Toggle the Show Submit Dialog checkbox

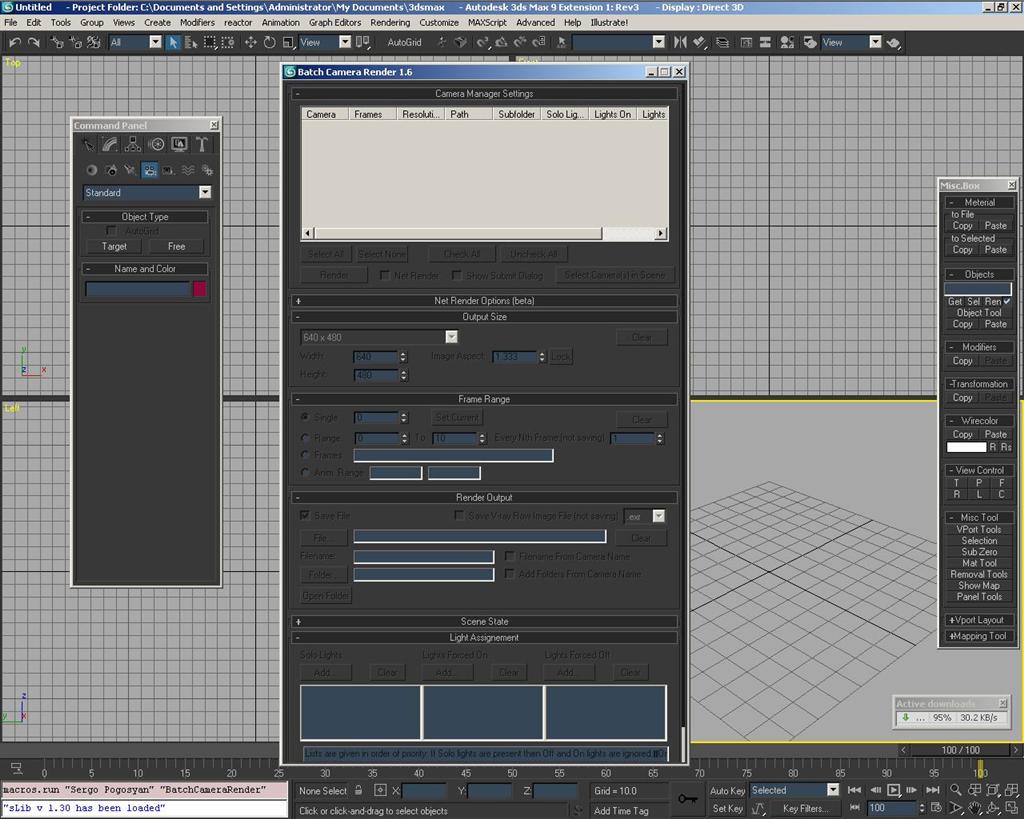pos(456,275)
